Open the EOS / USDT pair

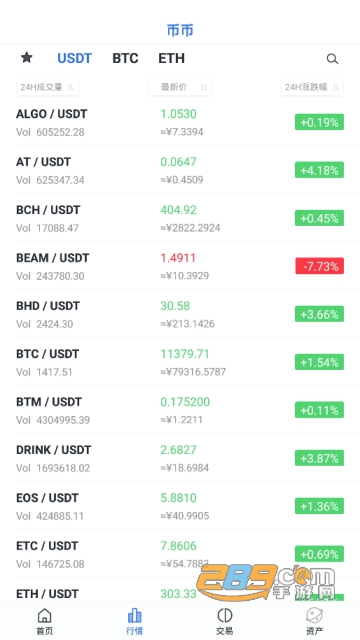pyautogui.click(x=180, y=506)
